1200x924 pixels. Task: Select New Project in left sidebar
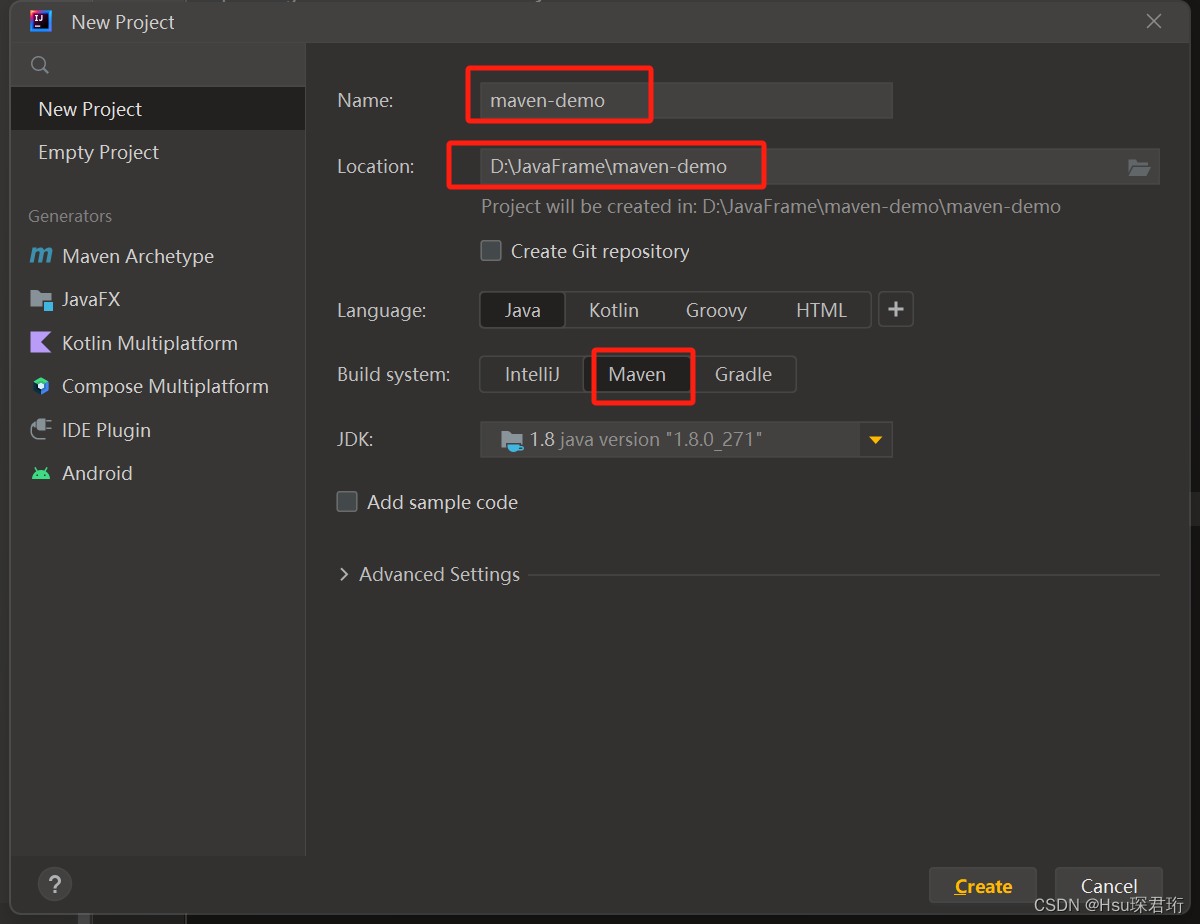(x=158, y=109)
